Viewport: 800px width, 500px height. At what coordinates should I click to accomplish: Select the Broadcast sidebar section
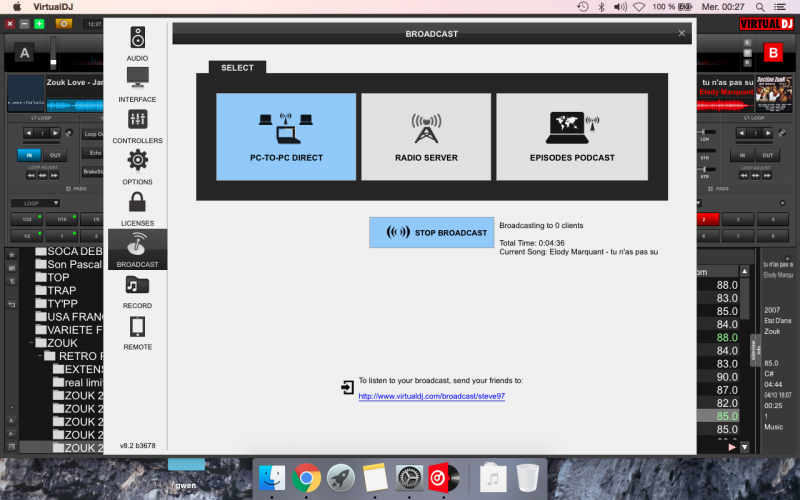[x=137, y=249]
